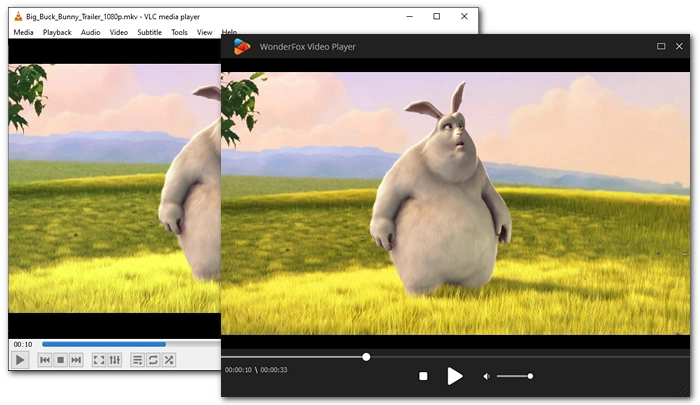Click WonderFox time display 00:00:10
The image size is (700, 405).
click(x=238, y=370)
